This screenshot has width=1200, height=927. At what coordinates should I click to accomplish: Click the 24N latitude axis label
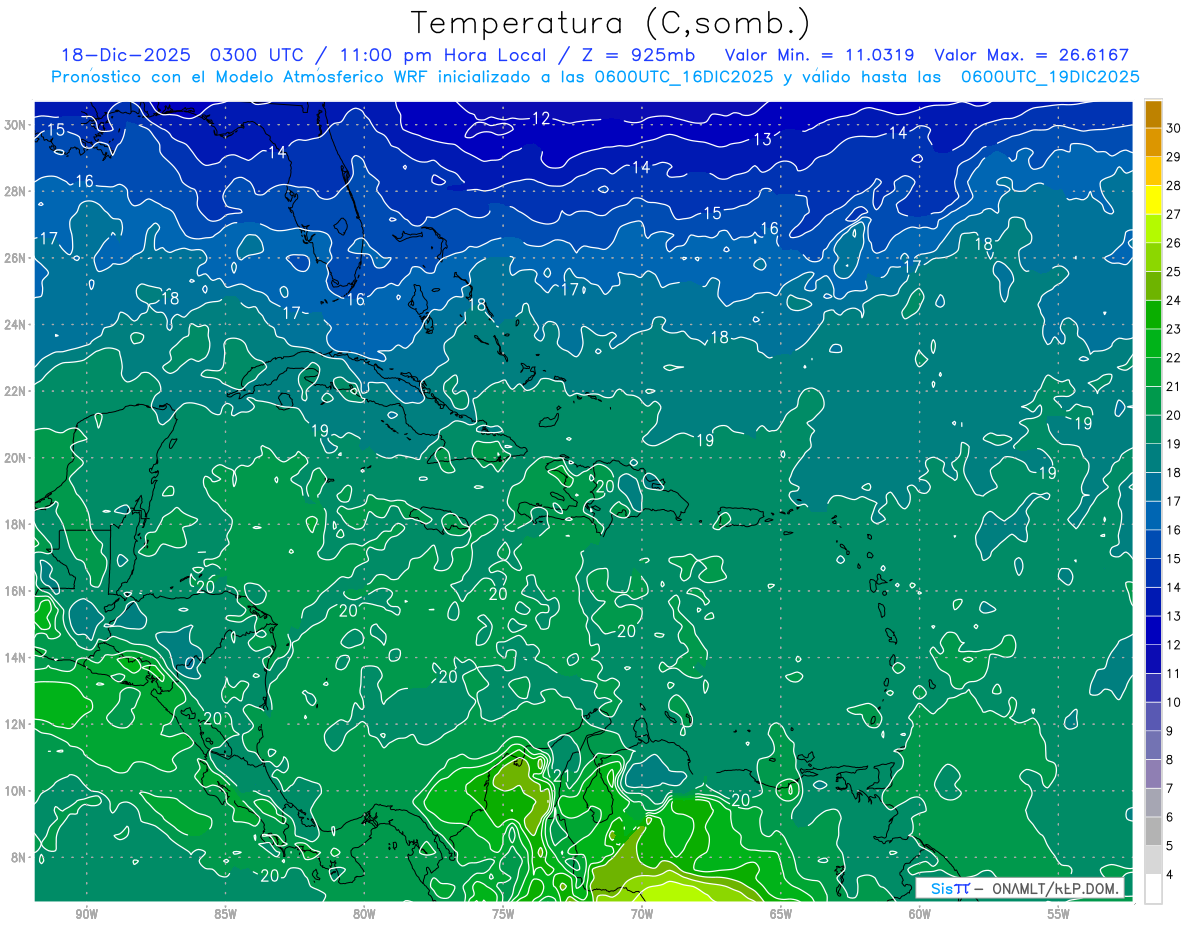tap(17, 325)
